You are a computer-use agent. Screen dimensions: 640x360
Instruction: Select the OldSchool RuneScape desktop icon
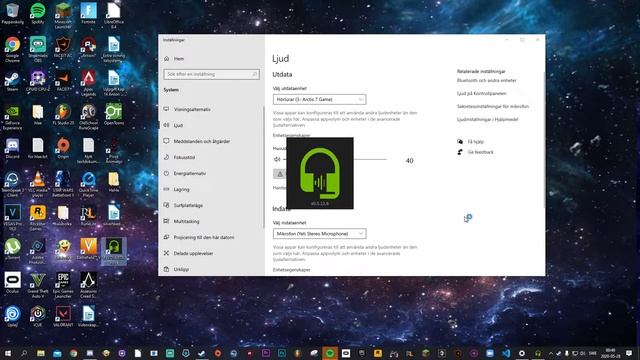pyautogui.click(x=88, y=117)
